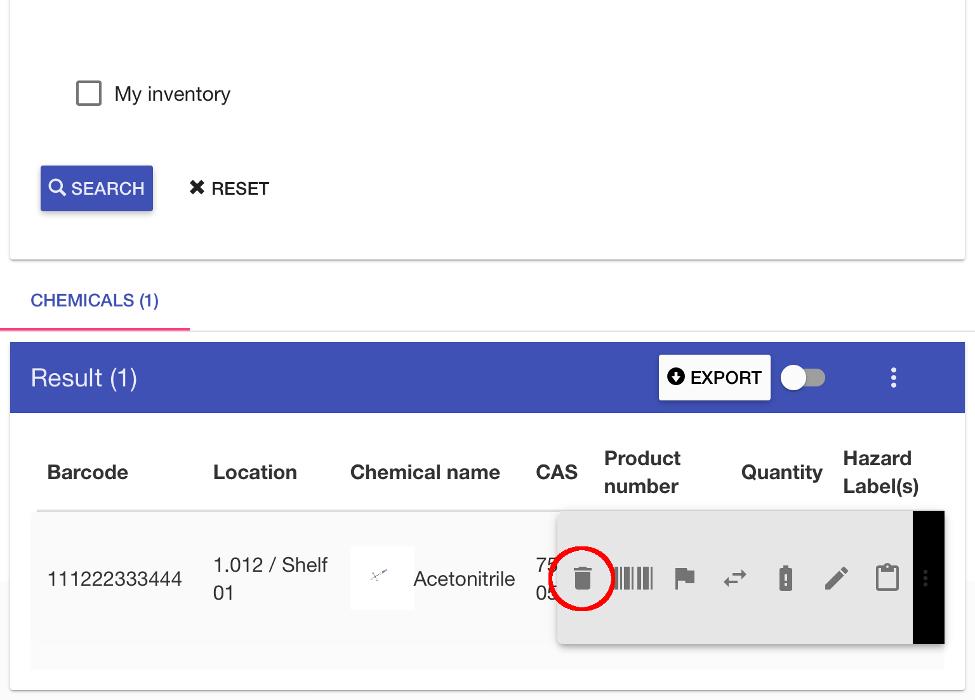
Task: Tick the My inventory checkbox
Action: (89, 93)
